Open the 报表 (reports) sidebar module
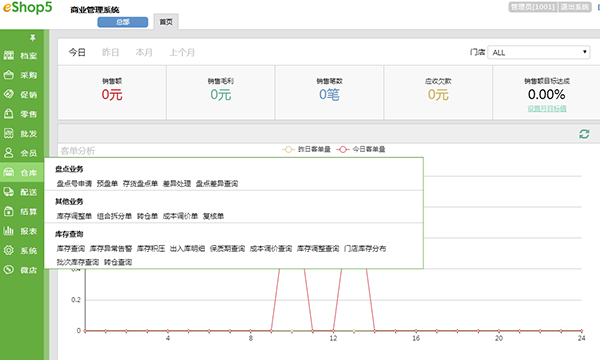This screenshot has width=600, height=360. [x=21, y=231]
